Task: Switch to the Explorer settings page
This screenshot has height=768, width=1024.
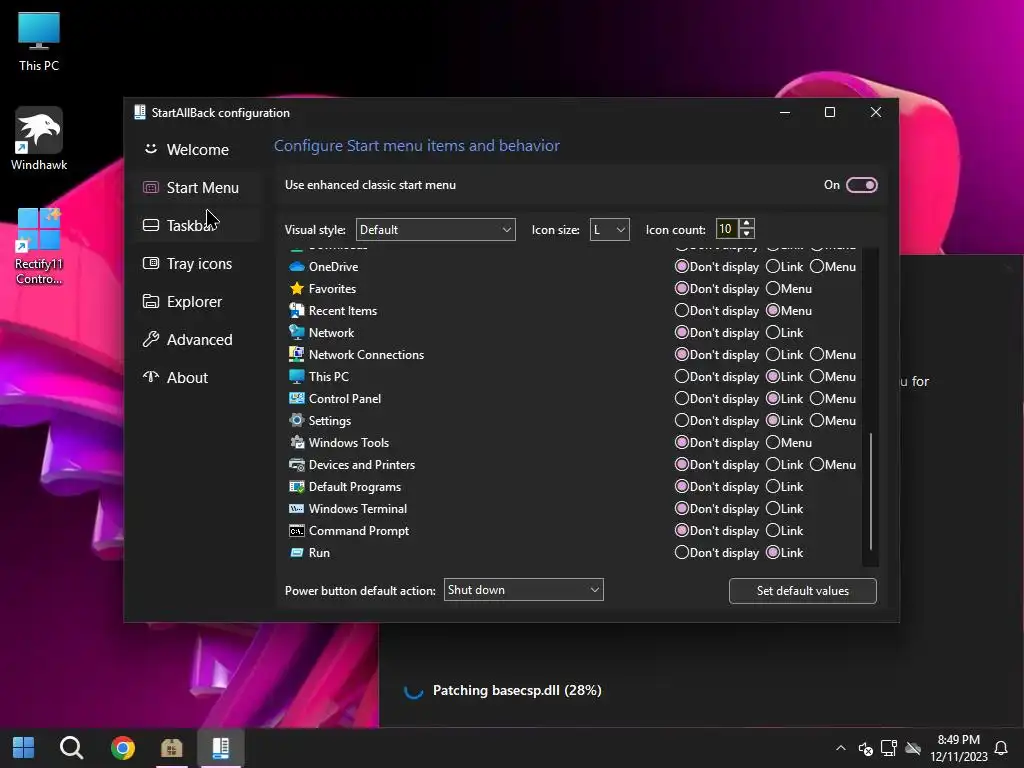Action: point(197,302)
